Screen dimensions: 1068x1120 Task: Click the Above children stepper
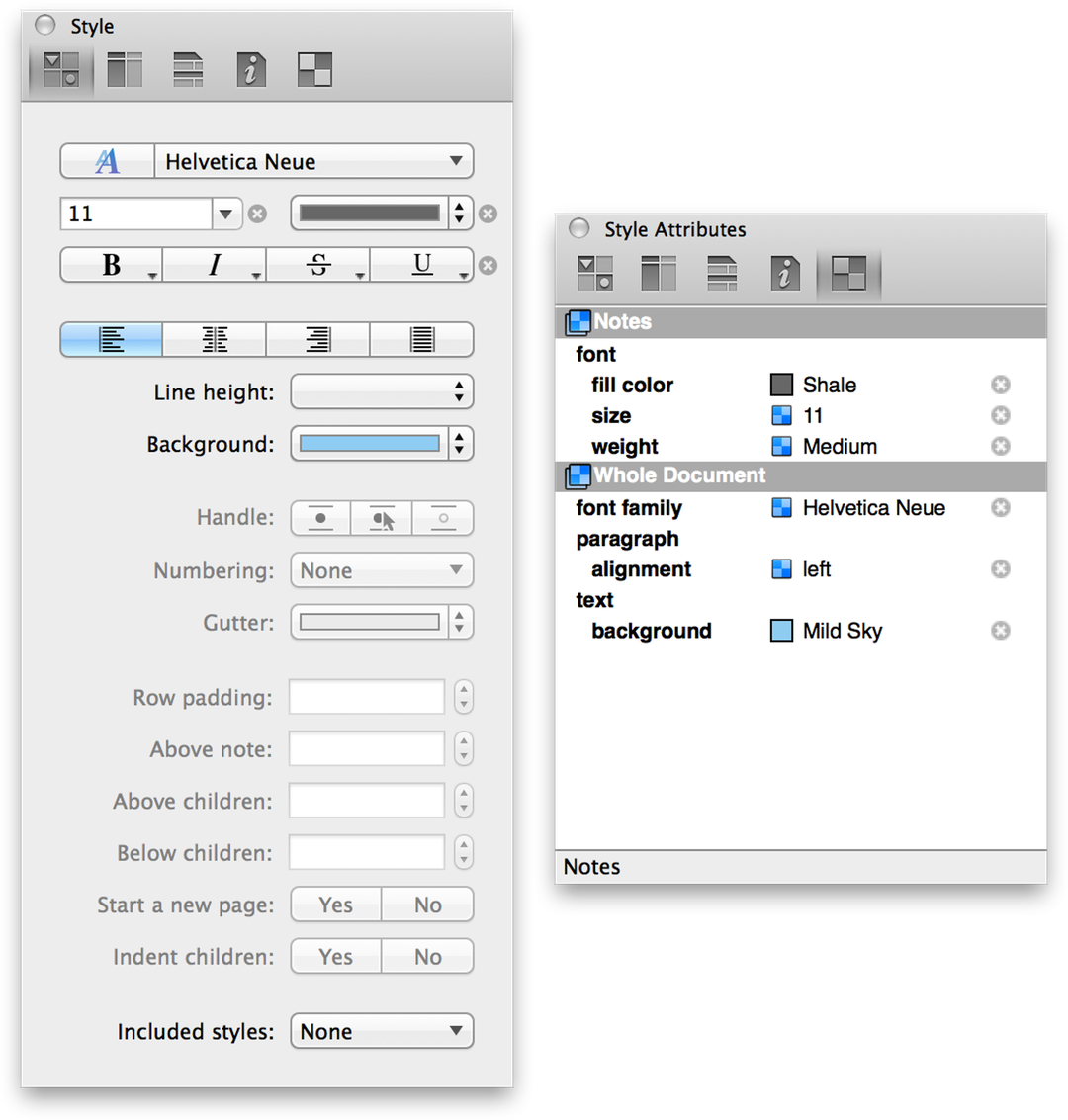[464, 801]
